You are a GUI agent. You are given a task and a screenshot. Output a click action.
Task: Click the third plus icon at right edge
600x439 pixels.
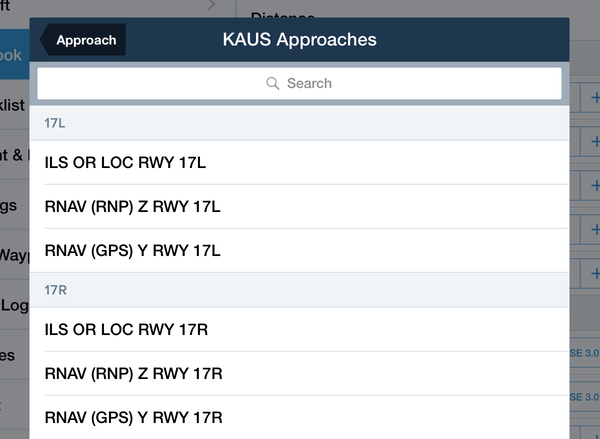(x=595, y=186)
